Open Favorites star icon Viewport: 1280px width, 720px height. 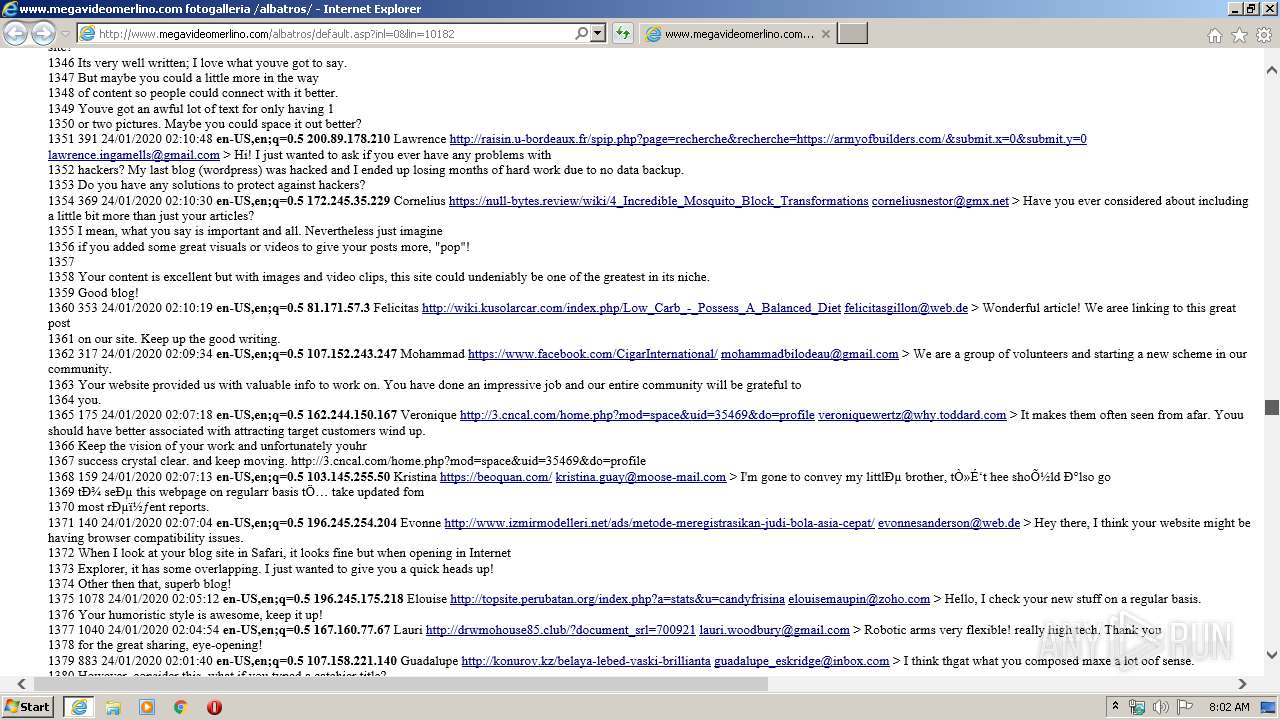1239,35
